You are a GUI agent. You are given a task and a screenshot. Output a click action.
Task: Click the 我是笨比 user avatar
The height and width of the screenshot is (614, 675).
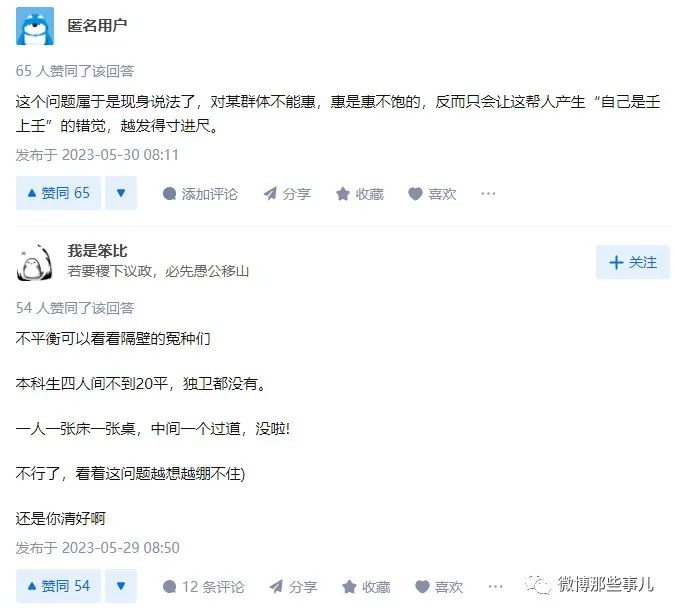[x=35, y=262]
